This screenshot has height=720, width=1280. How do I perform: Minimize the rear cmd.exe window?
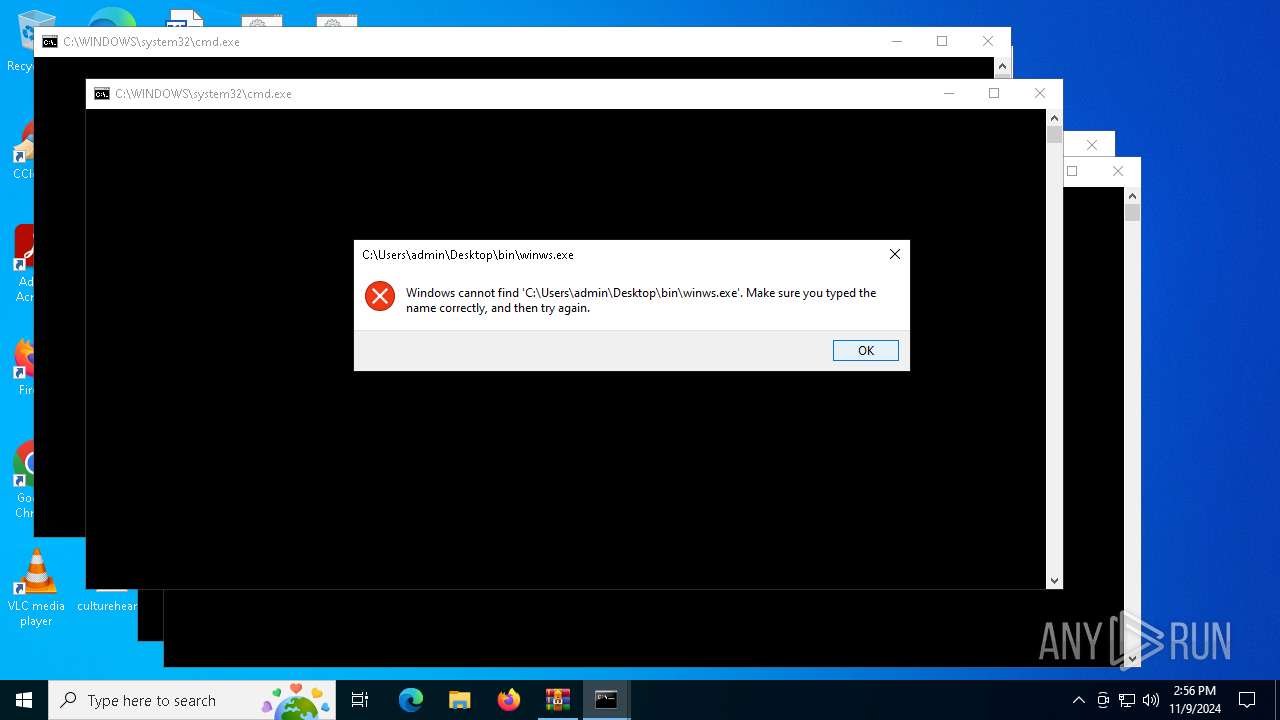pyautogui.click(x=896, y=41)
